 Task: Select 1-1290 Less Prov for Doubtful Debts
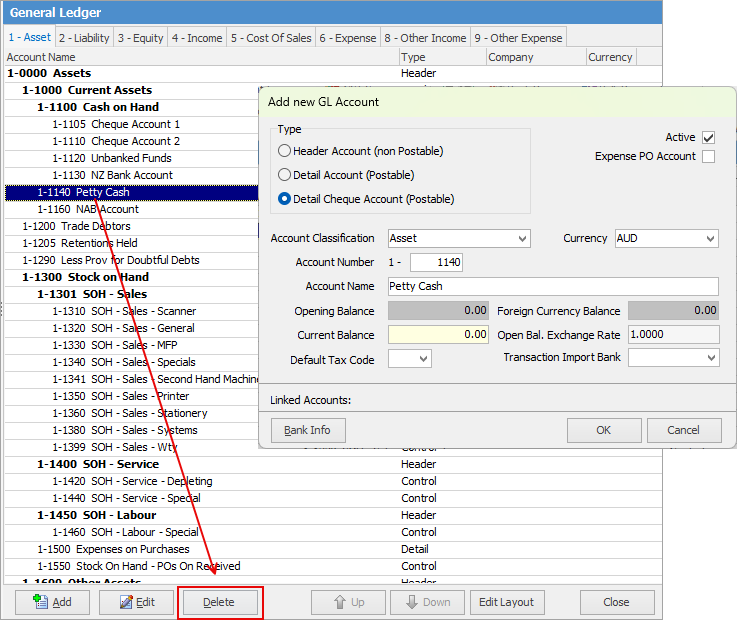click(x=132, y=260)
